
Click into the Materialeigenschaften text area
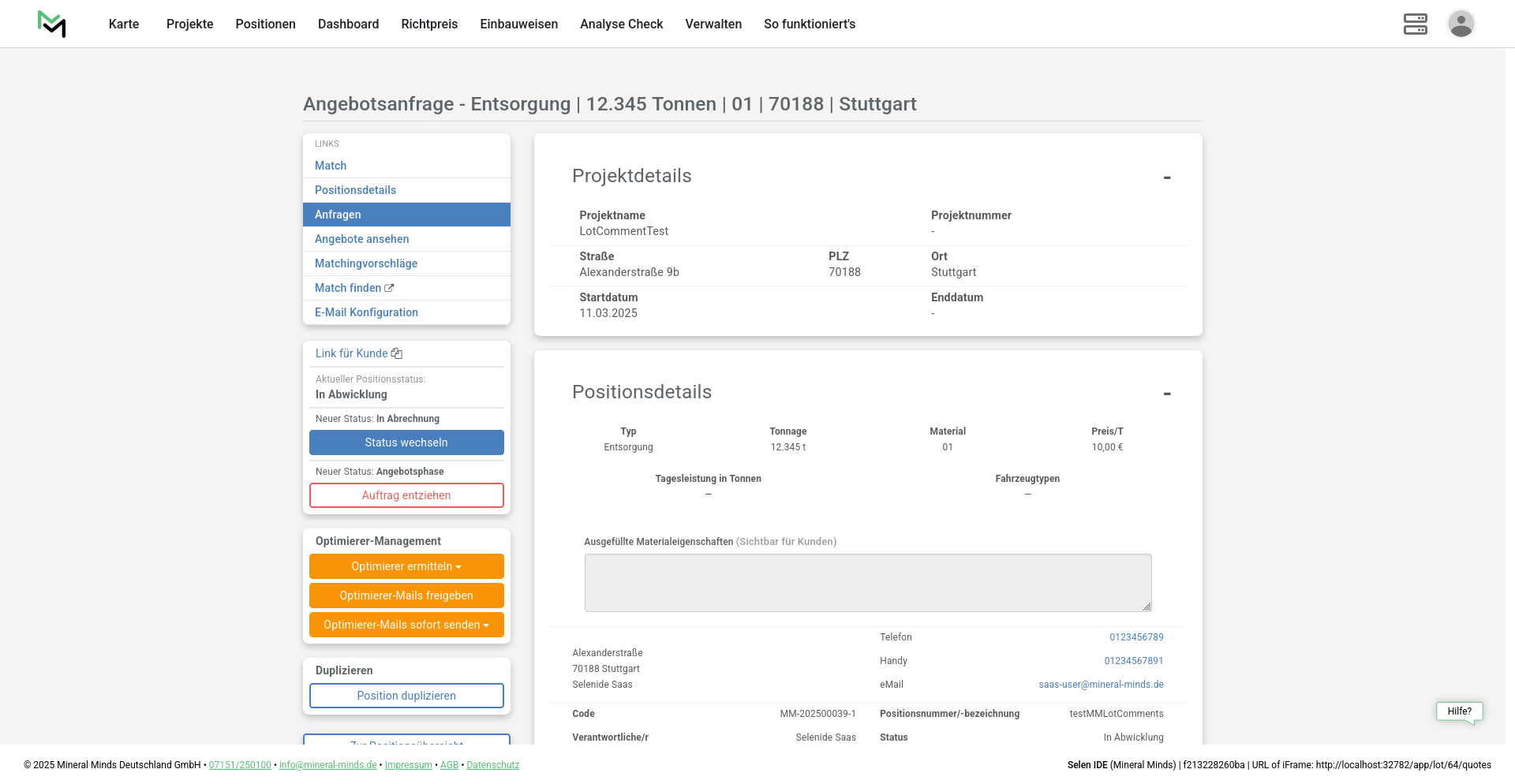pyautogui.click(x=867, y=583)
